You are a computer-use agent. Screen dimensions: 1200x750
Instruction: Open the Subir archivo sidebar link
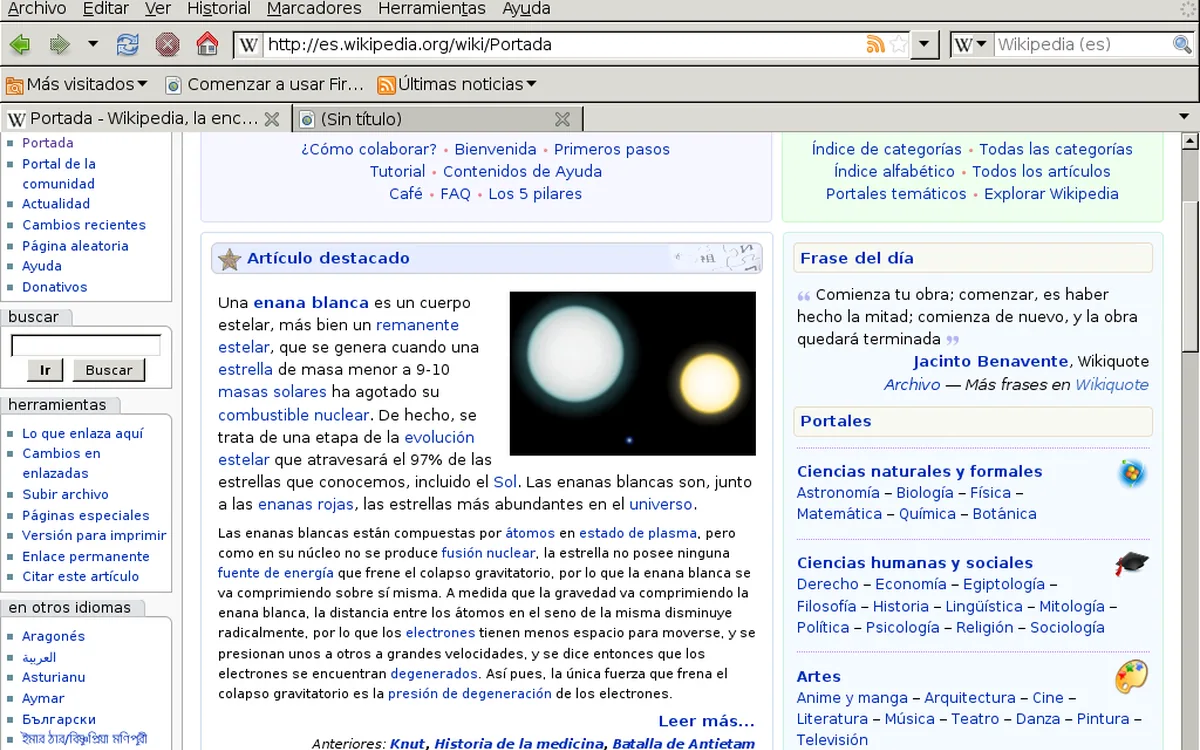[x=65, y=495]
